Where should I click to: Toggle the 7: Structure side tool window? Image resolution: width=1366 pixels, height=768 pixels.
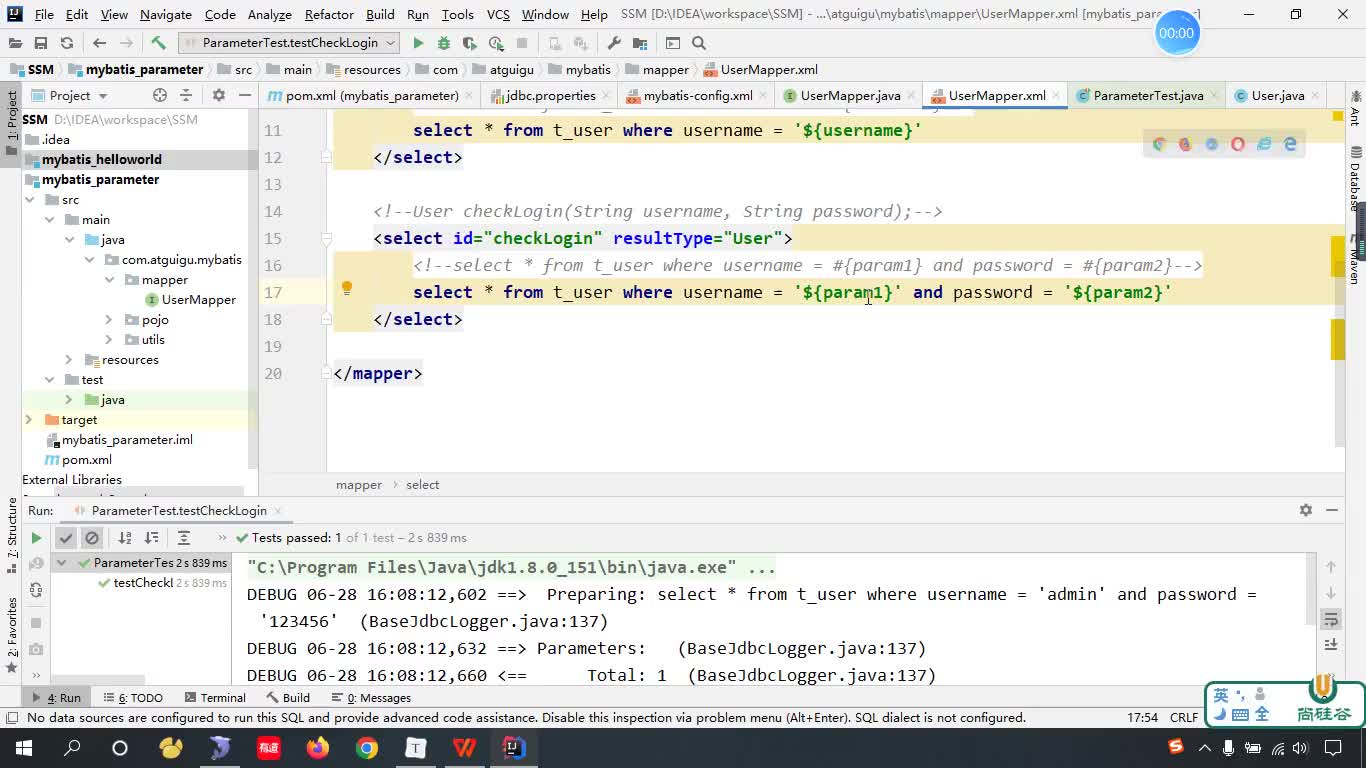point(12,537)
